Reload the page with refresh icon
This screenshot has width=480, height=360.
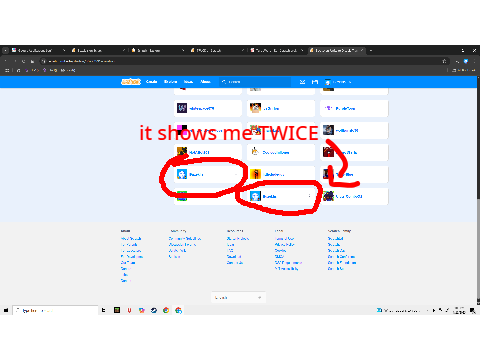pyautogui.click(x=23, y=61)
